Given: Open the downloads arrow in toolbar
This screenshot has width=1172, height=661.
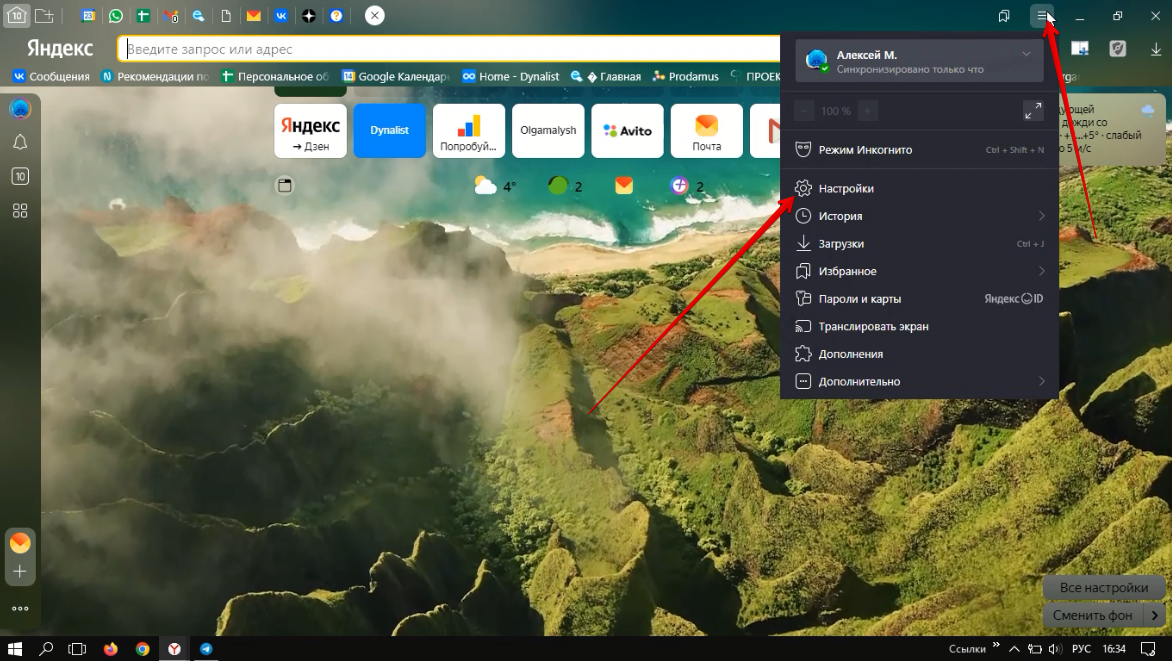Looking at the screenshot, I should 1156,49.
